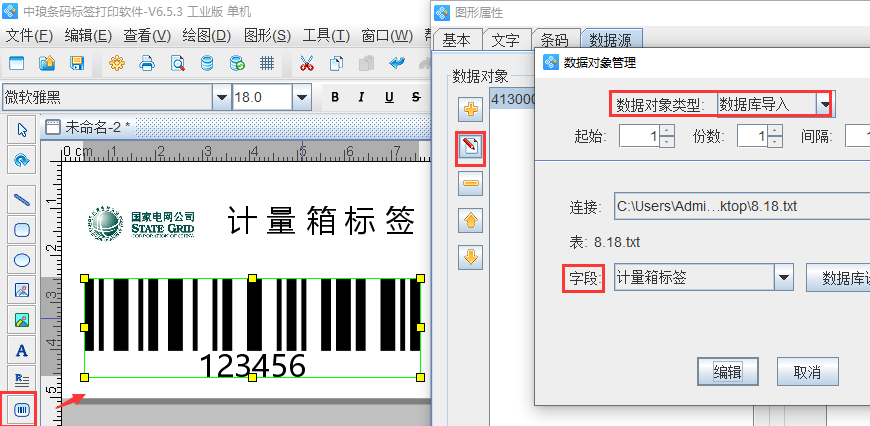Image resolution: width=870 pixels, height=426 pixels.
Task: Select the ellipse drawing tool
Action: tap(21, 259)
